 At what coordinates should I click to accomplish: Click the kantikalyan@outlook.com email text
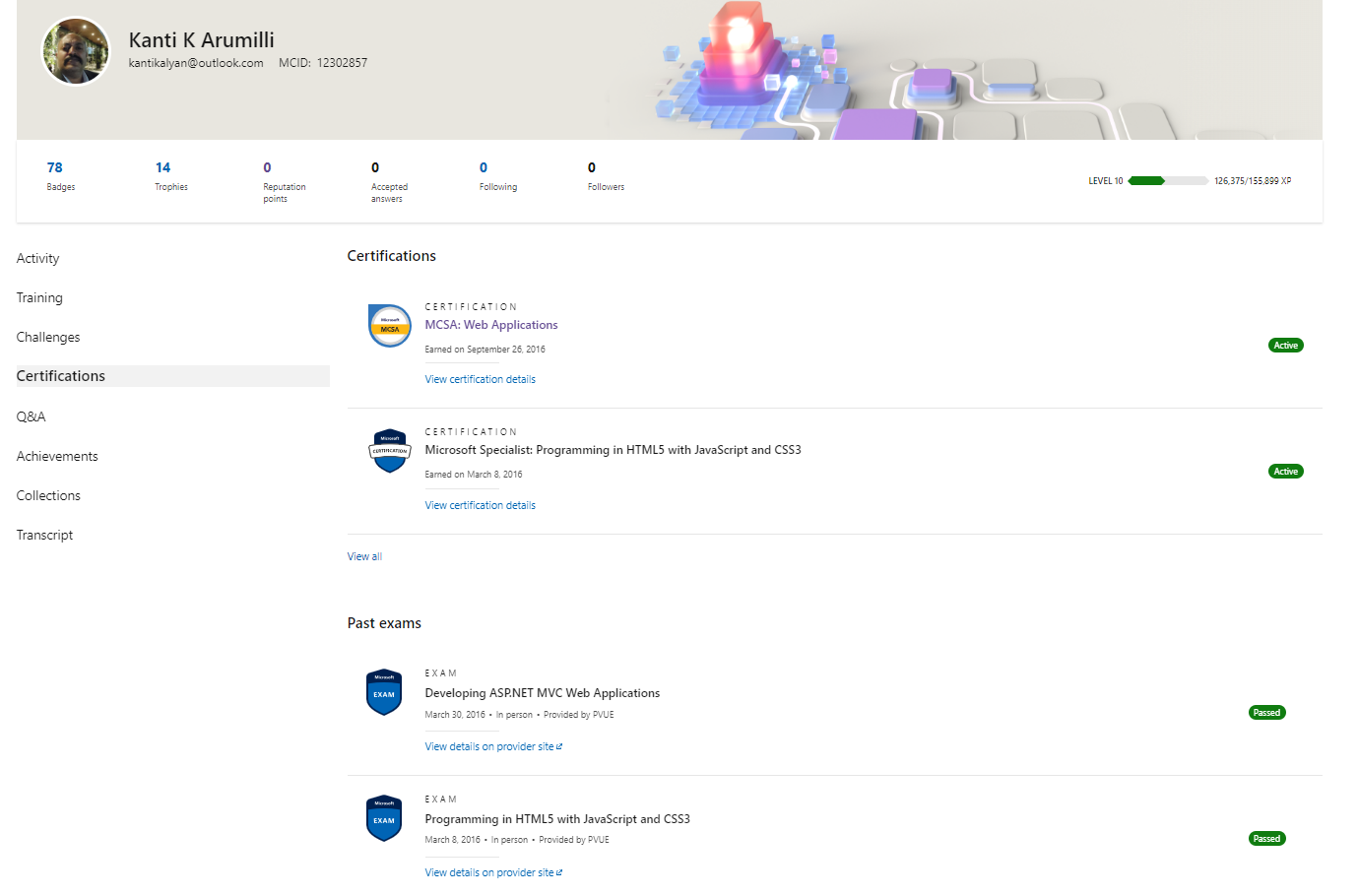[x=196, y=63]
